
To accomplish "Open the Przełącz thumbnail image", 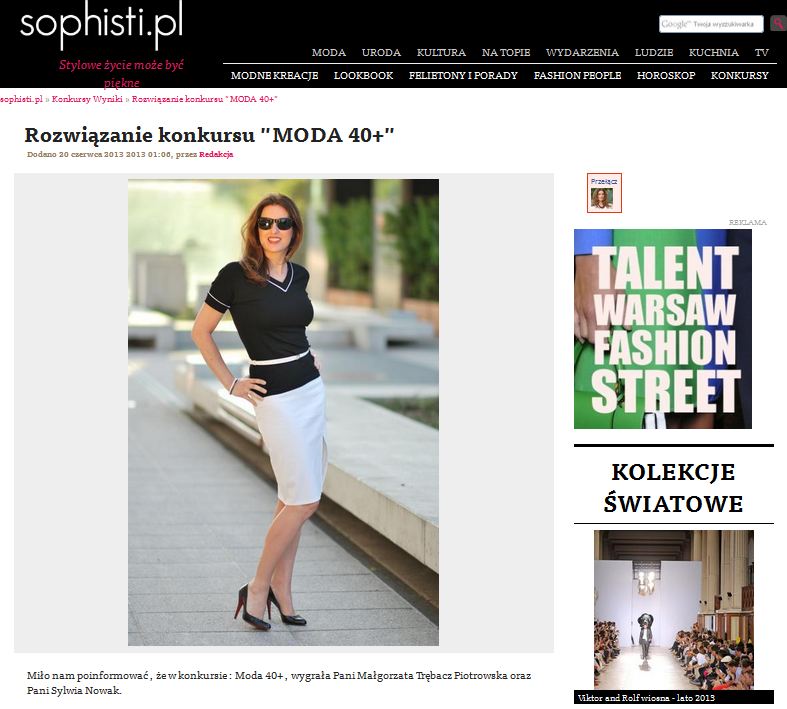I will (604, 193).
